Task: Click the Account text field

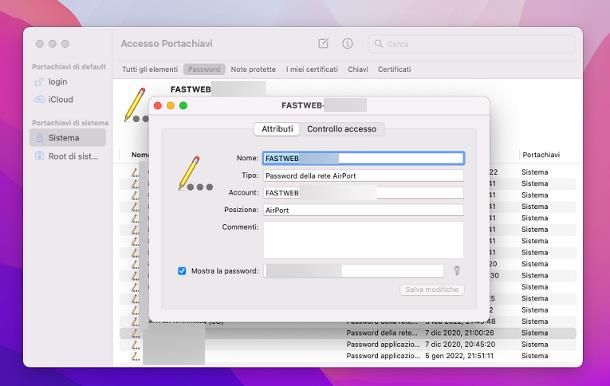Action: click(363, 193)
